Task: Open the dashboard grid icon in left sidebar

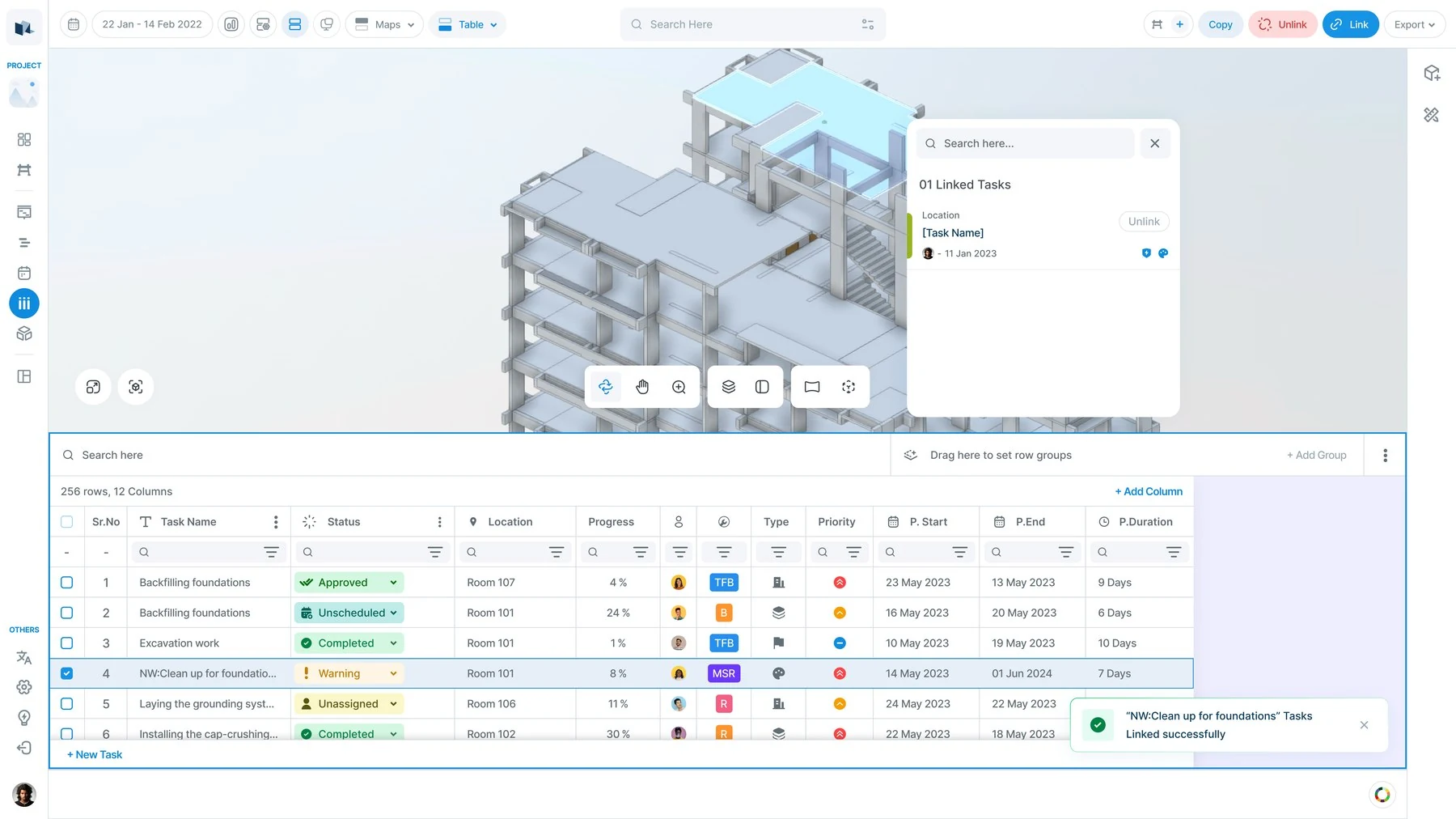Action: point(24,139)
